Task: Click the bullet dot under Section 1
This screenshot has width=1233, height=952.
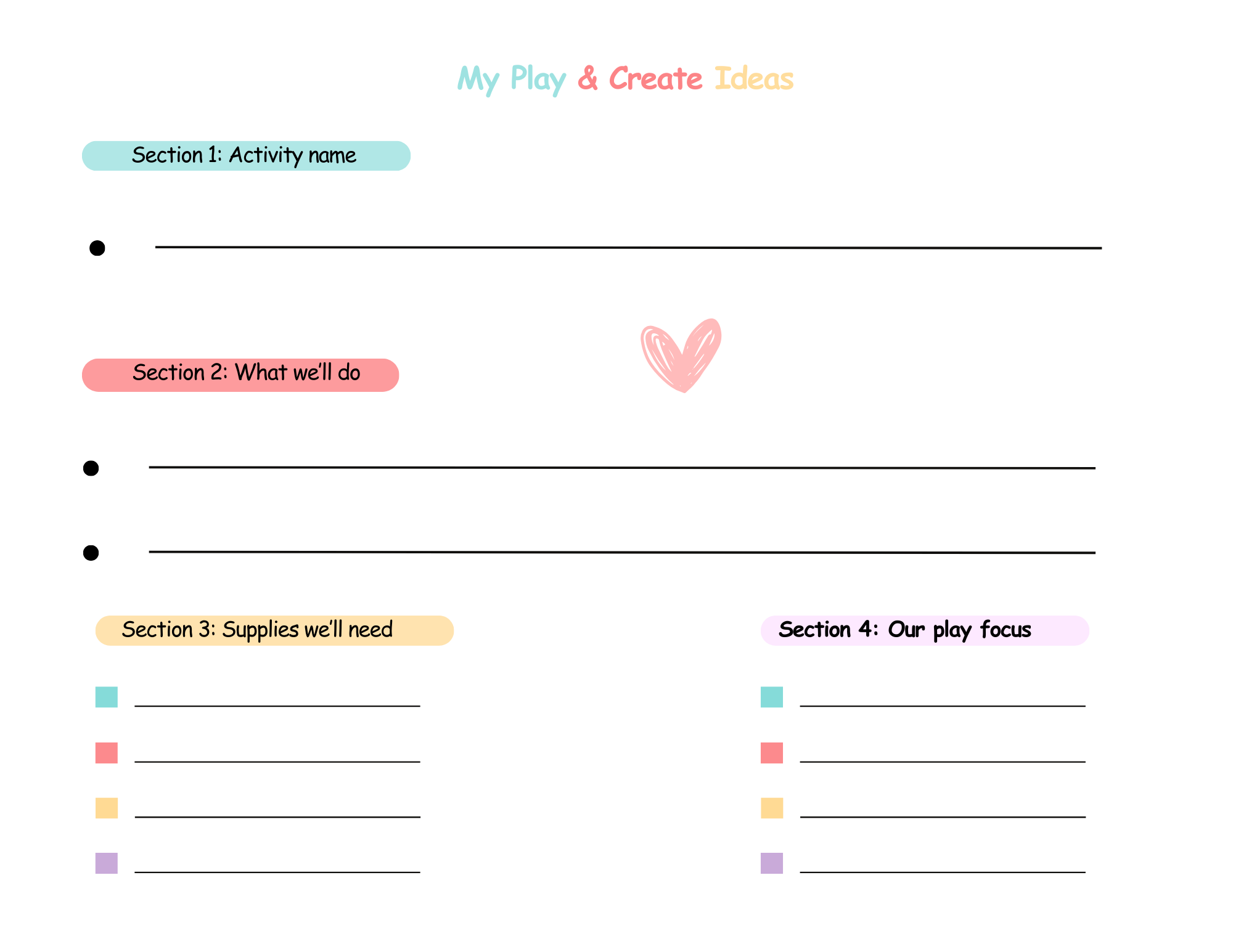Action: coord(97,248)
